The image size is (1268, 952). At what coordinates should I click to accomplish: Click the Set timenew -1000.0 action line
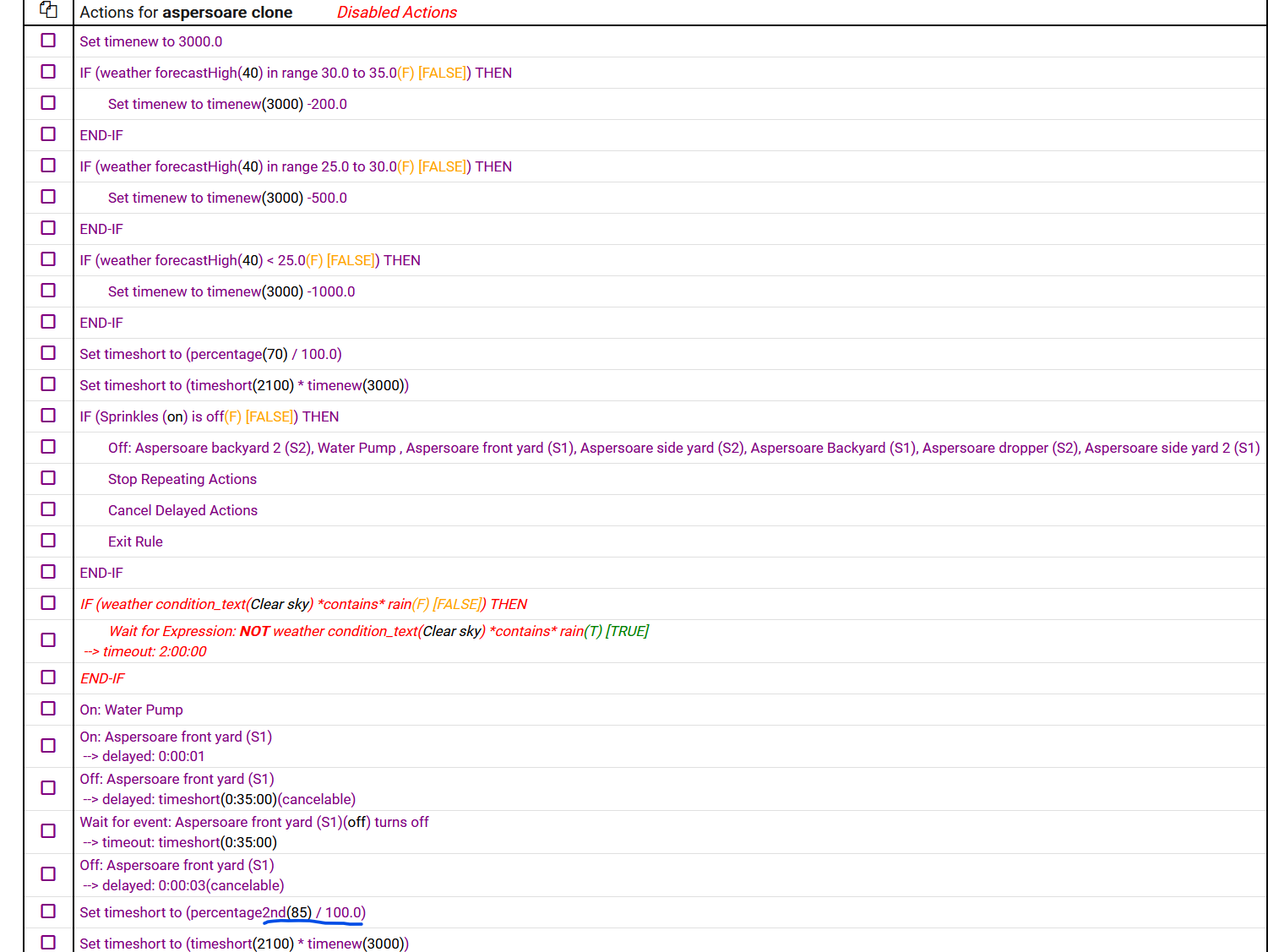coord(231,291)
